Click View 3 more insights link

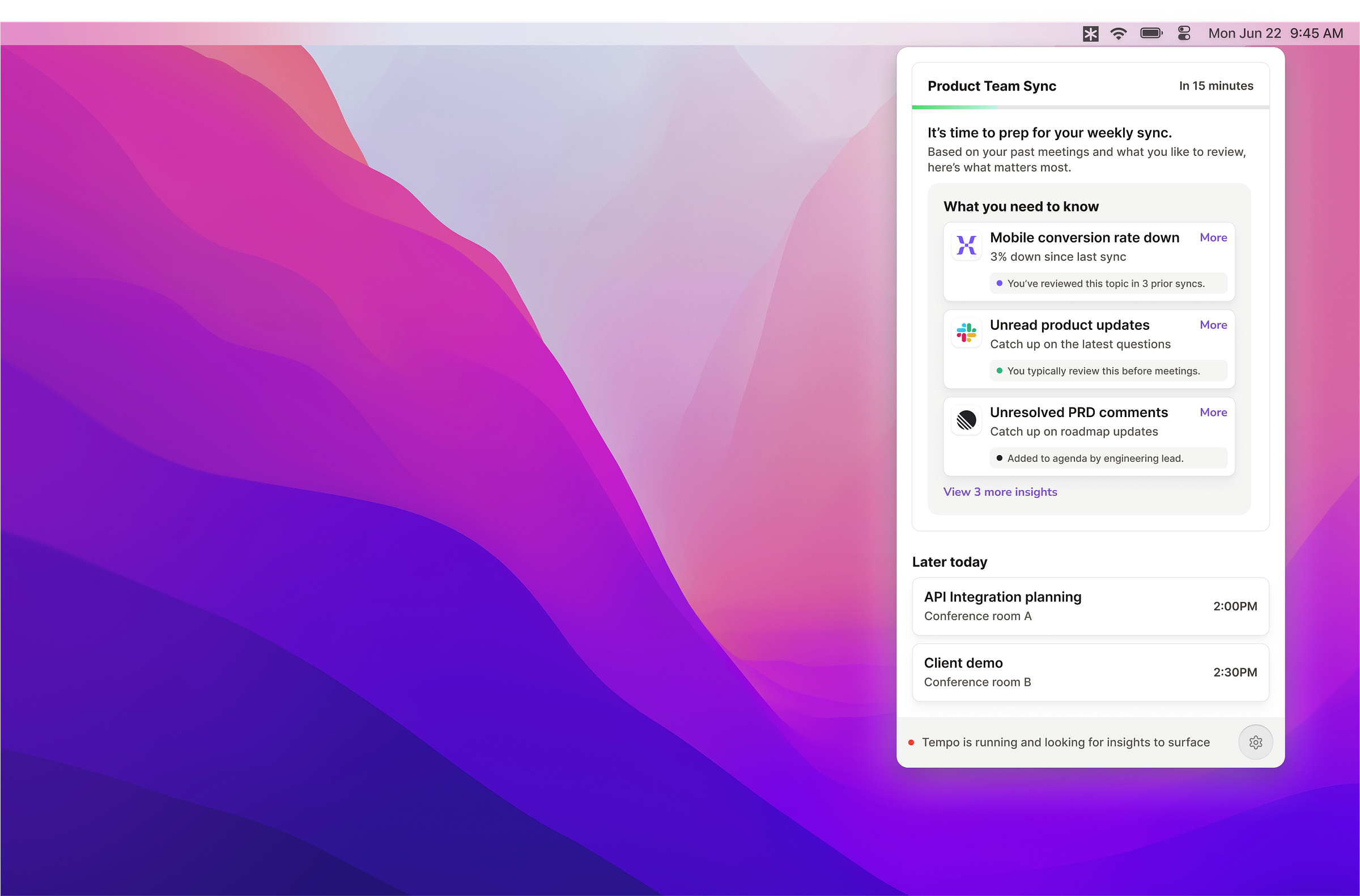click(x=1000, y=492)
